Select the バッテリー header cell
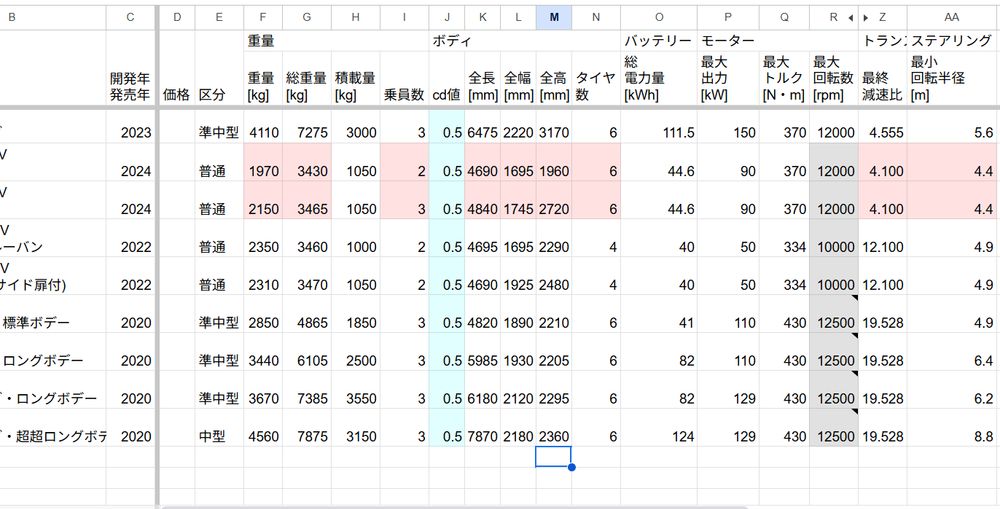The width and height of the screenshot is (1000, 509). pyautogui.click(x=659, y=41)
